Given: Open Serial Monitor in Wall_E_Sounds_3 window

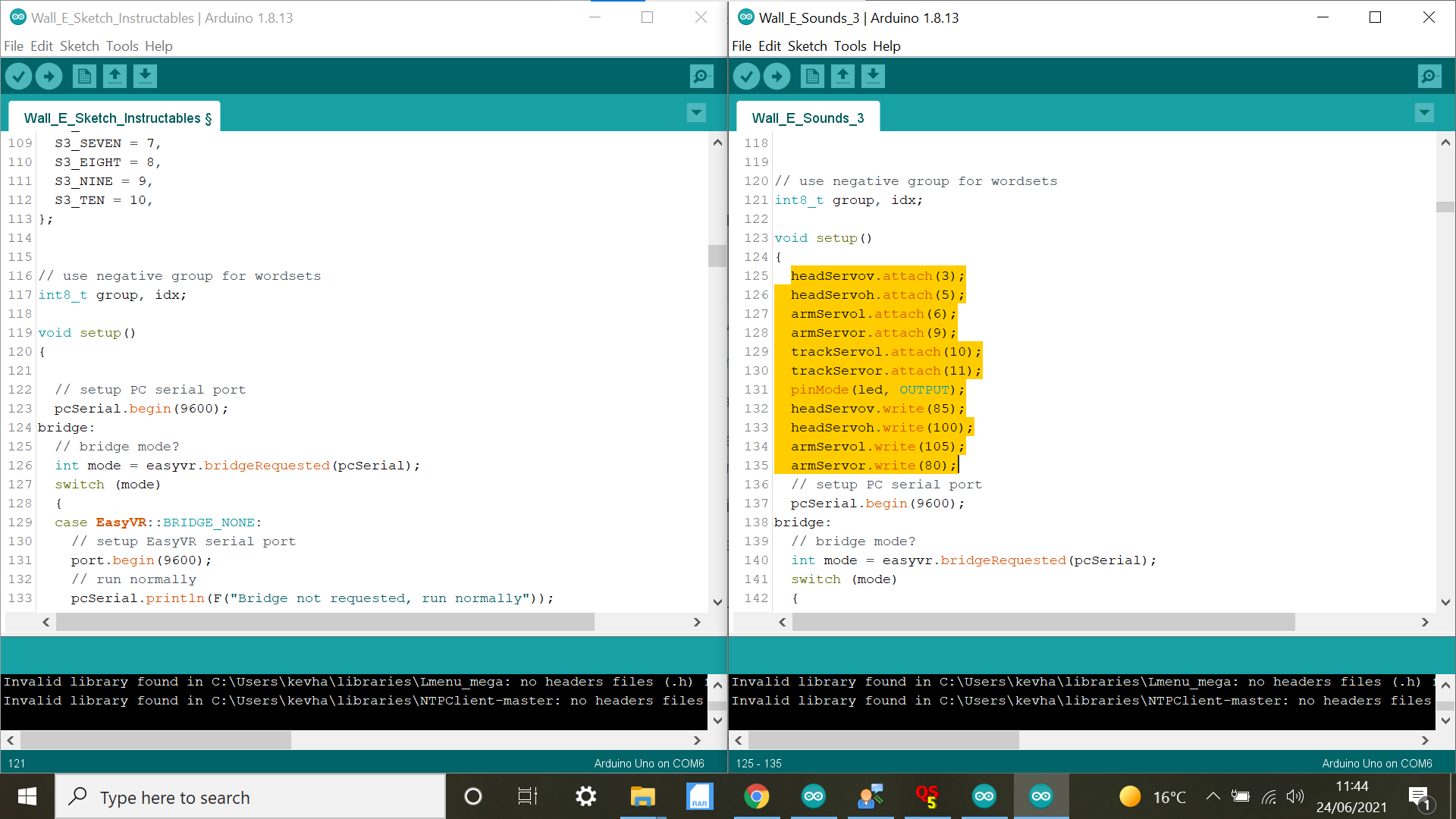Looking at the screenshot, I should pos(1429,76).
